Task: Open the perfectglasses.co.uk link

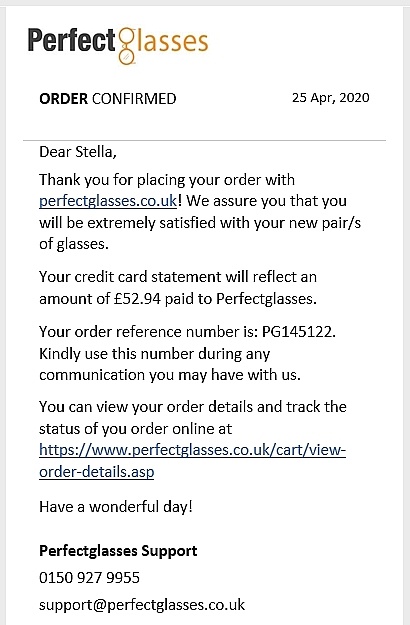Action: coord(108,200)
